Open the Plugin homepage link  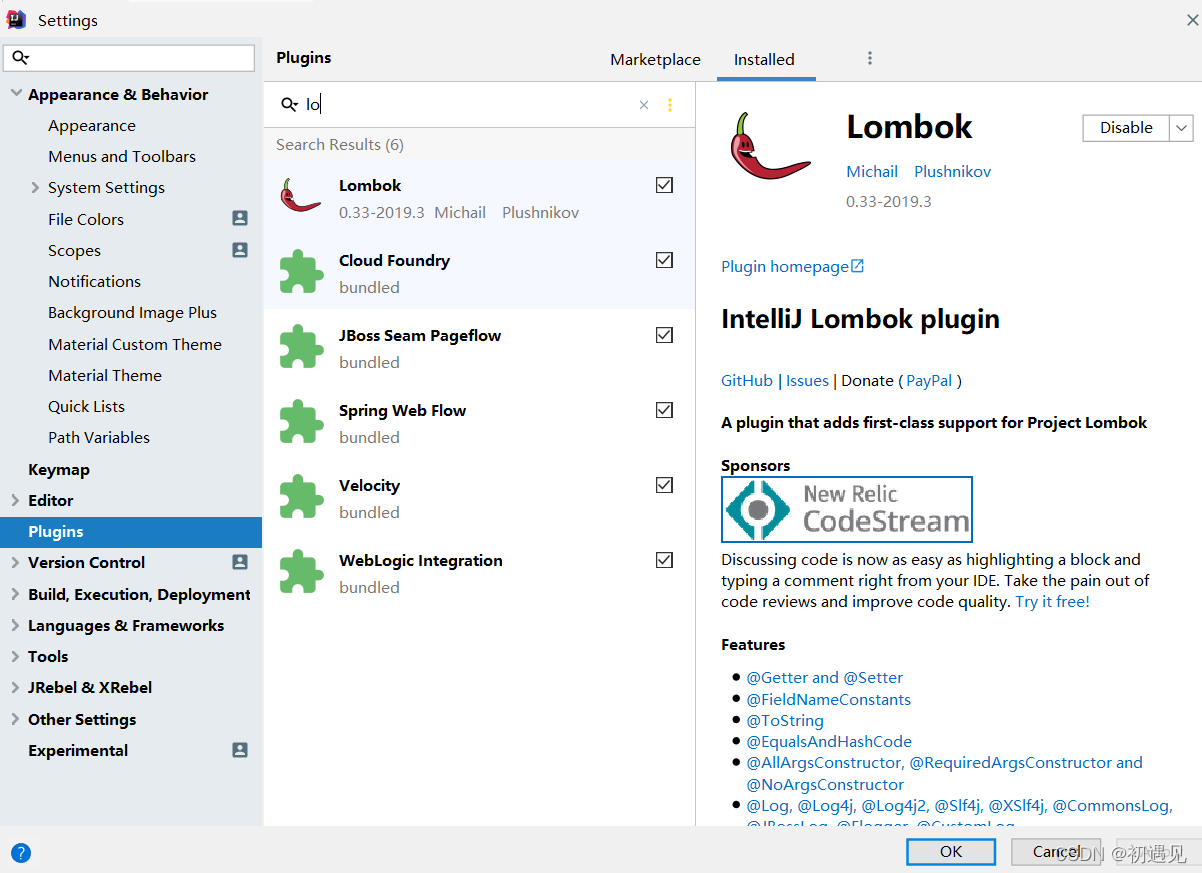pos(792,266)
